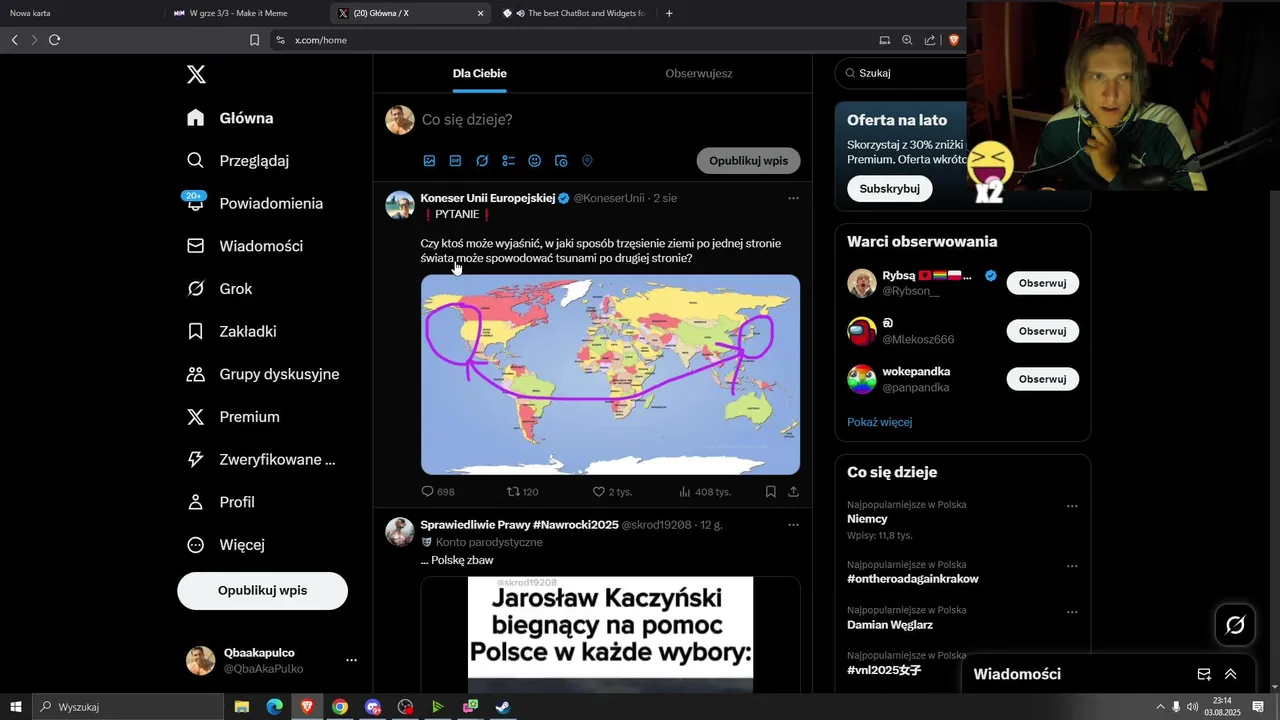Open the browser zoom magnifier icon
This screenshot has width=1280, height=720.
click(x=907, y=40)
